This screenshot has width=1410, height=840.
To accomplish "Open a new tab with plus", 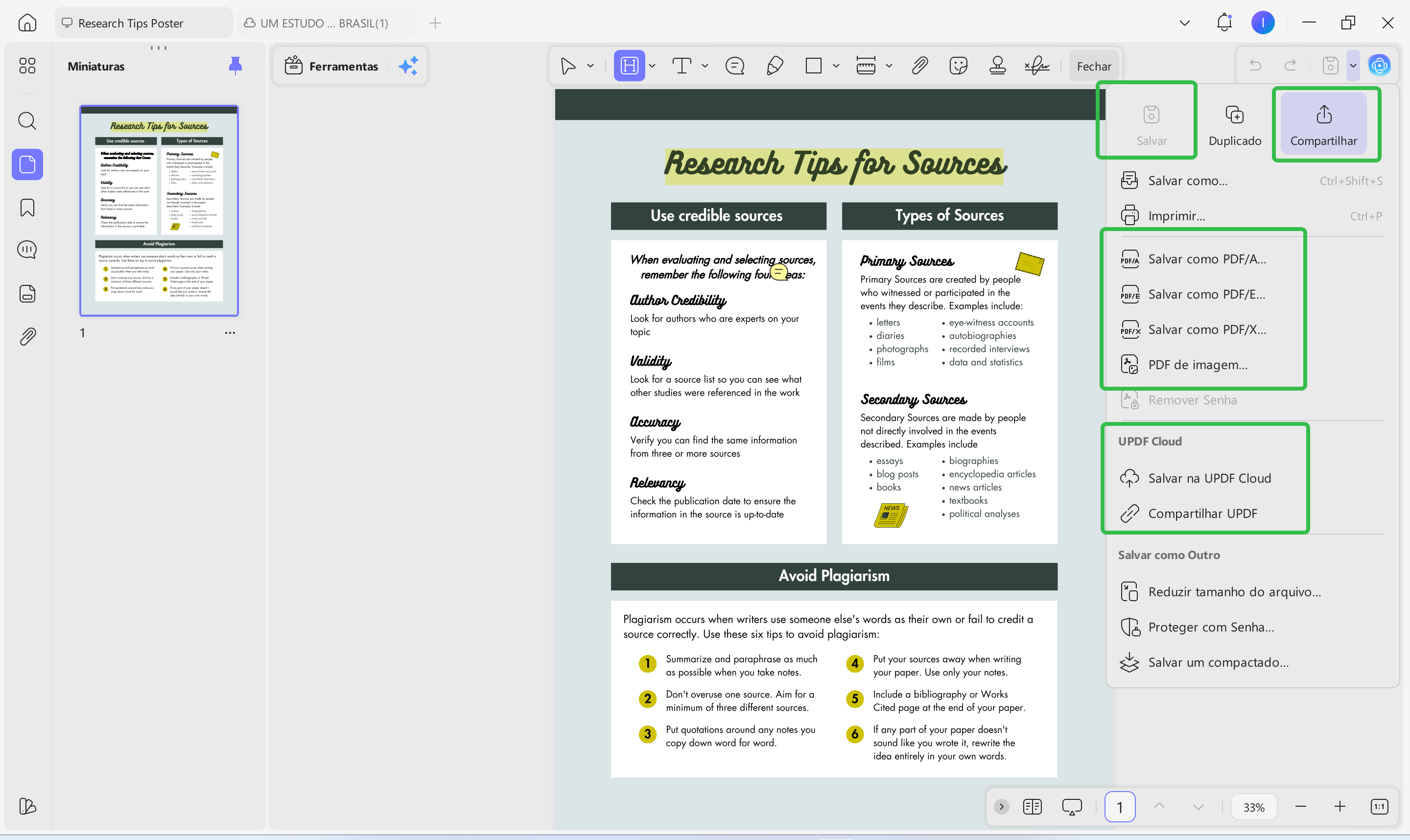I will 435,23.
